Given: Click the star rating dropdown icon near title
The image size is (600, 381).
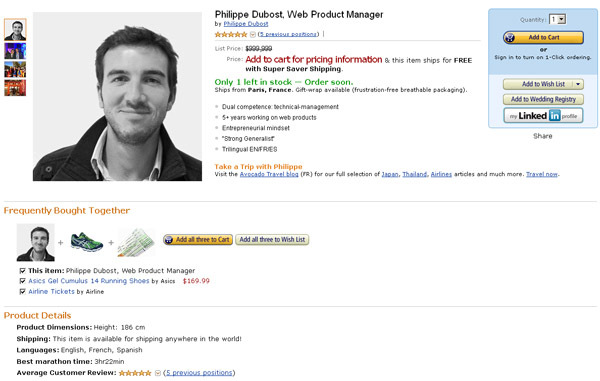Looking at the screenshot, I should coord(253,34).
